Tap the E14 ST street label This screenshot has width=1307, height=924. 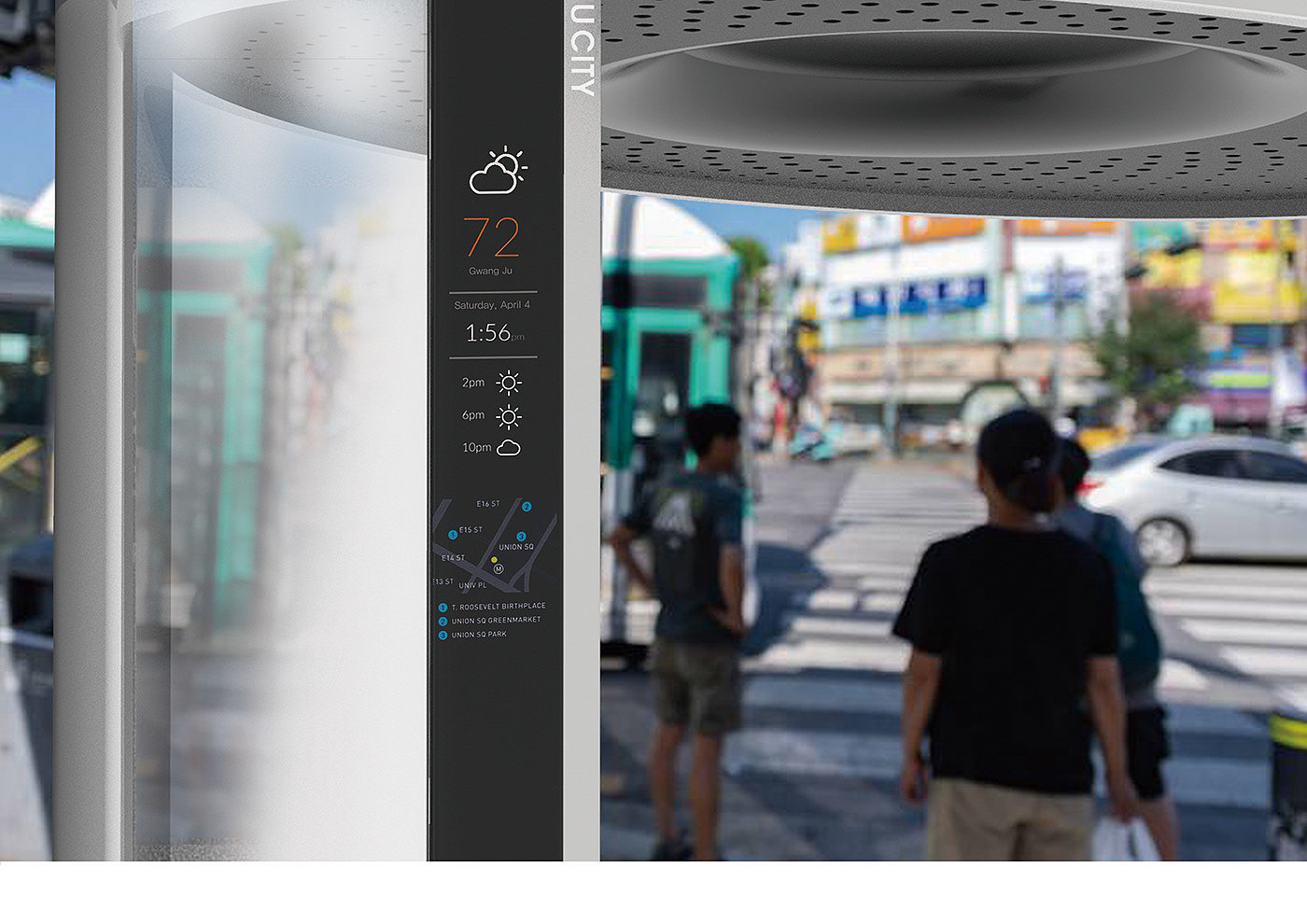(453, 558)
